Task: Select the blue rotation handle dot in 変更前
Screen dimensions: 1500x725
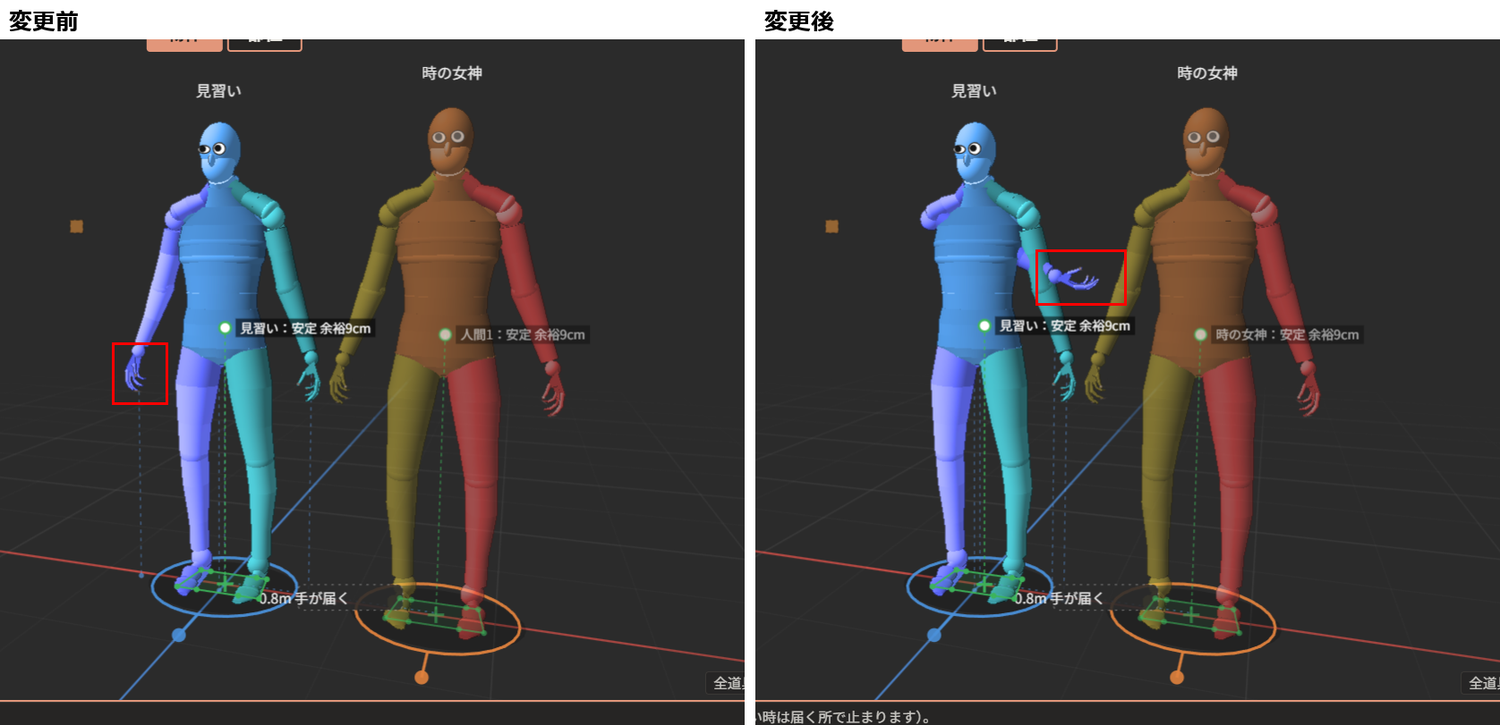Action: [x=179, y=635]
